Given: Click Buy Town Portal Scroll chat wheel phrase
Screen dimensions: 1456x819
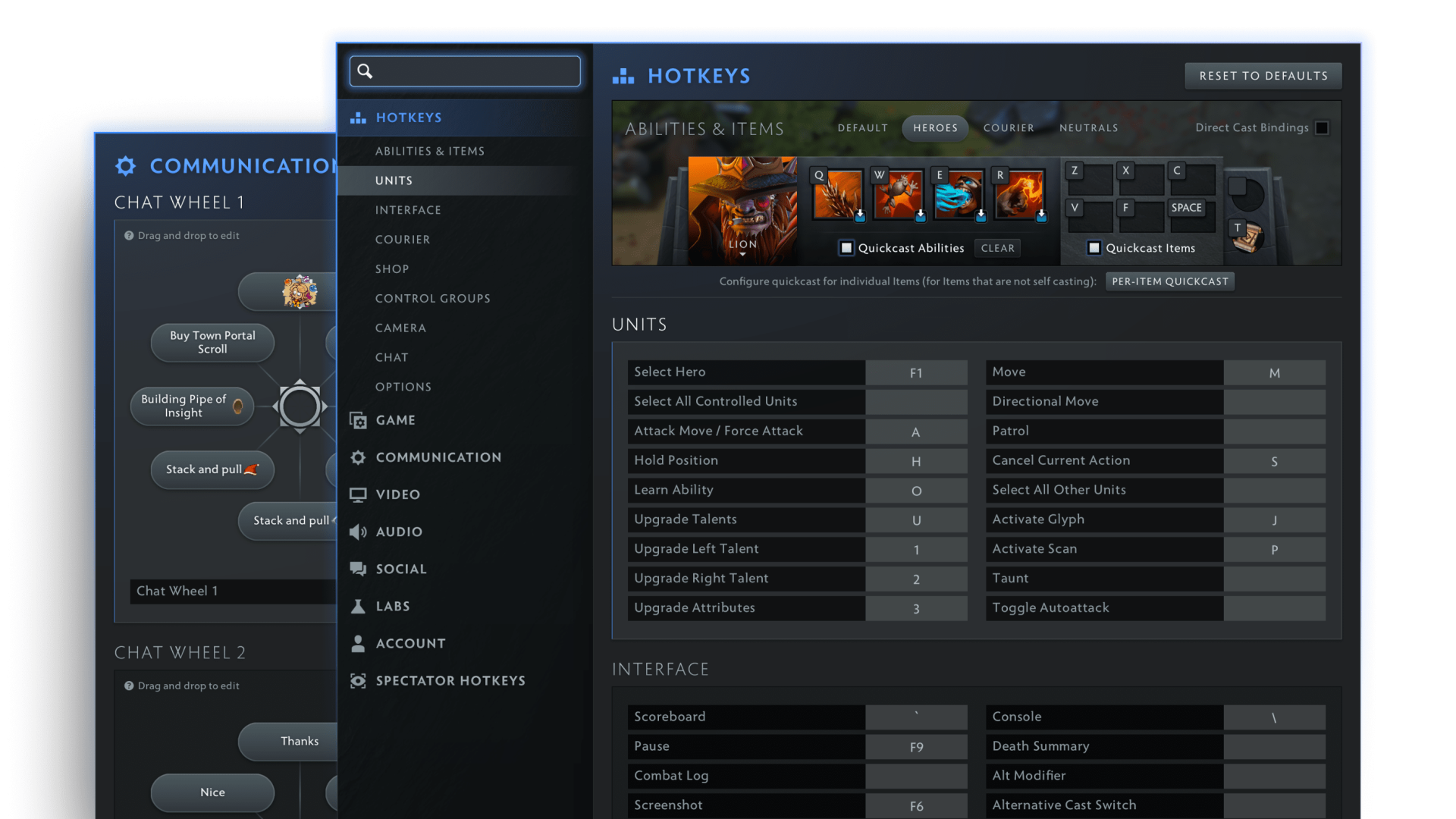Looking at the screenshot, I should tap(212, 343).
